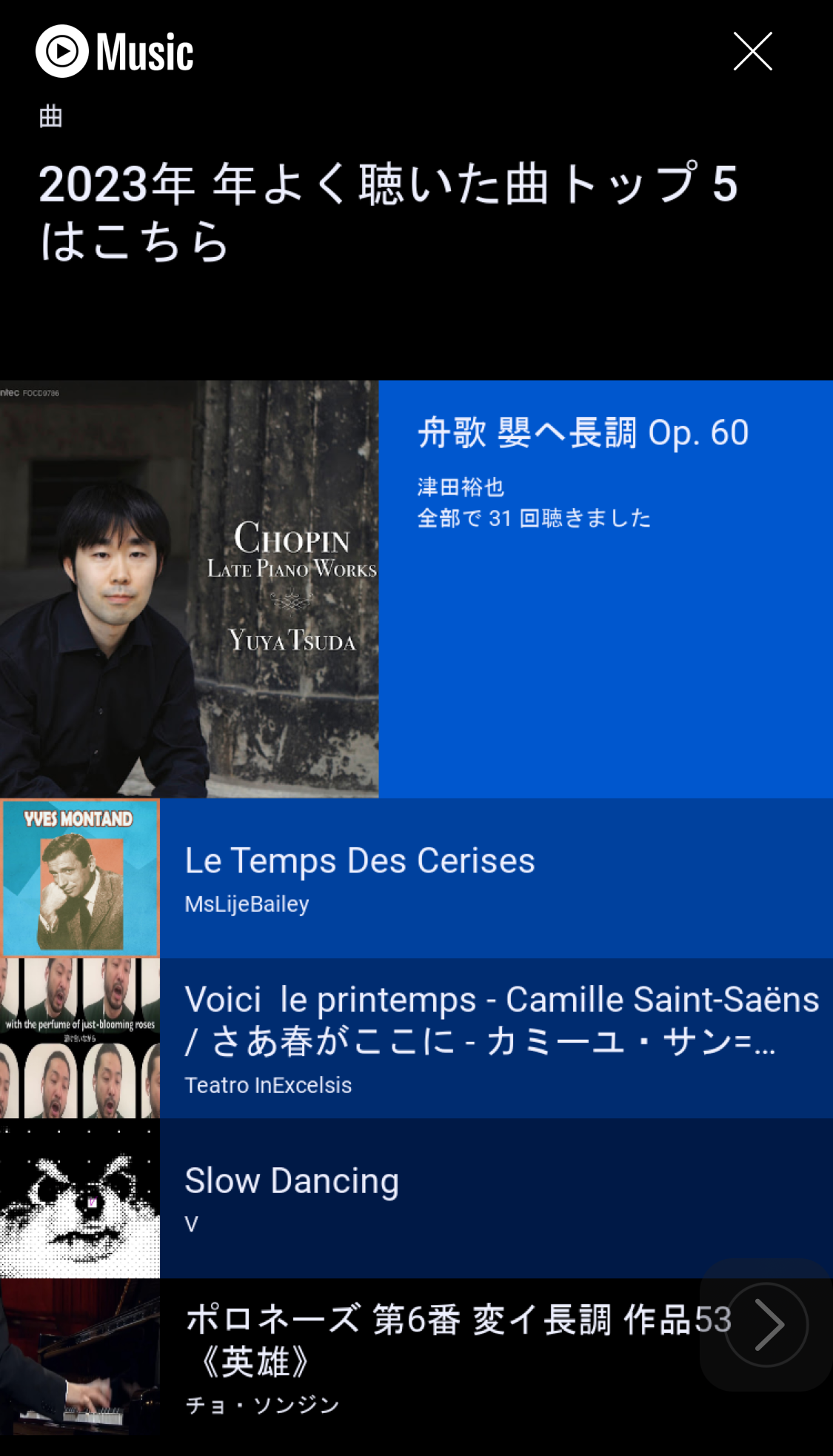
Task: Select the Voici le printemps video thumbnail
Action: tap(80, 1038)
